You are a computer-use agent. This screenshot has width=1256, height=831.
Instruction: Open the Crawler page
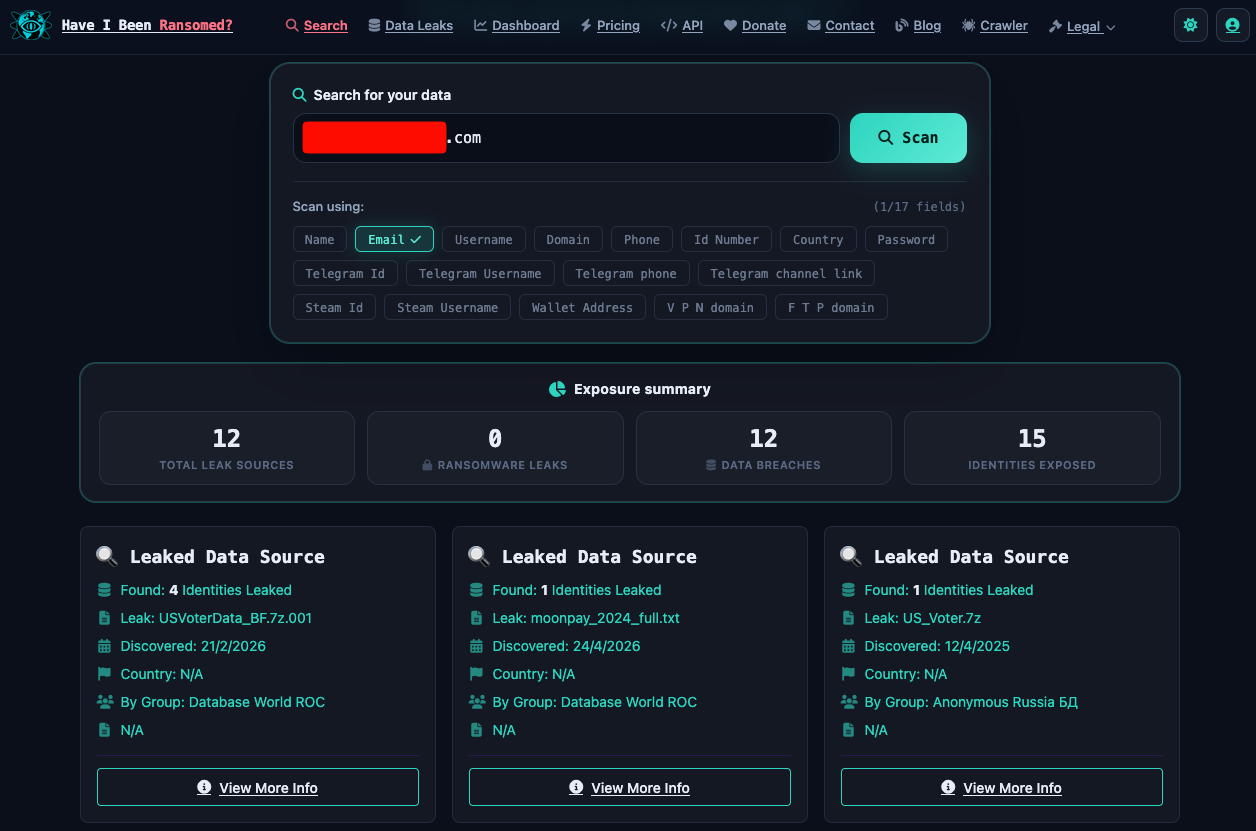click(995, 25)
